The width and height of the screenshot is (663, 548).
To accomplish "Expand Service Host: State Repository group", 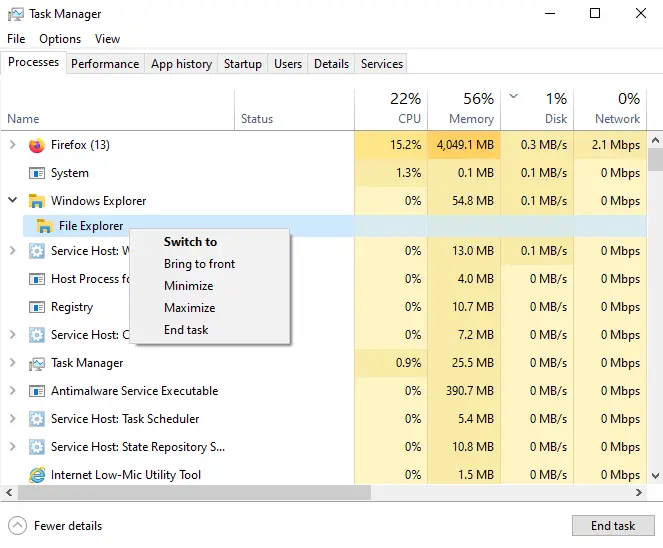I will click(13, 447).
